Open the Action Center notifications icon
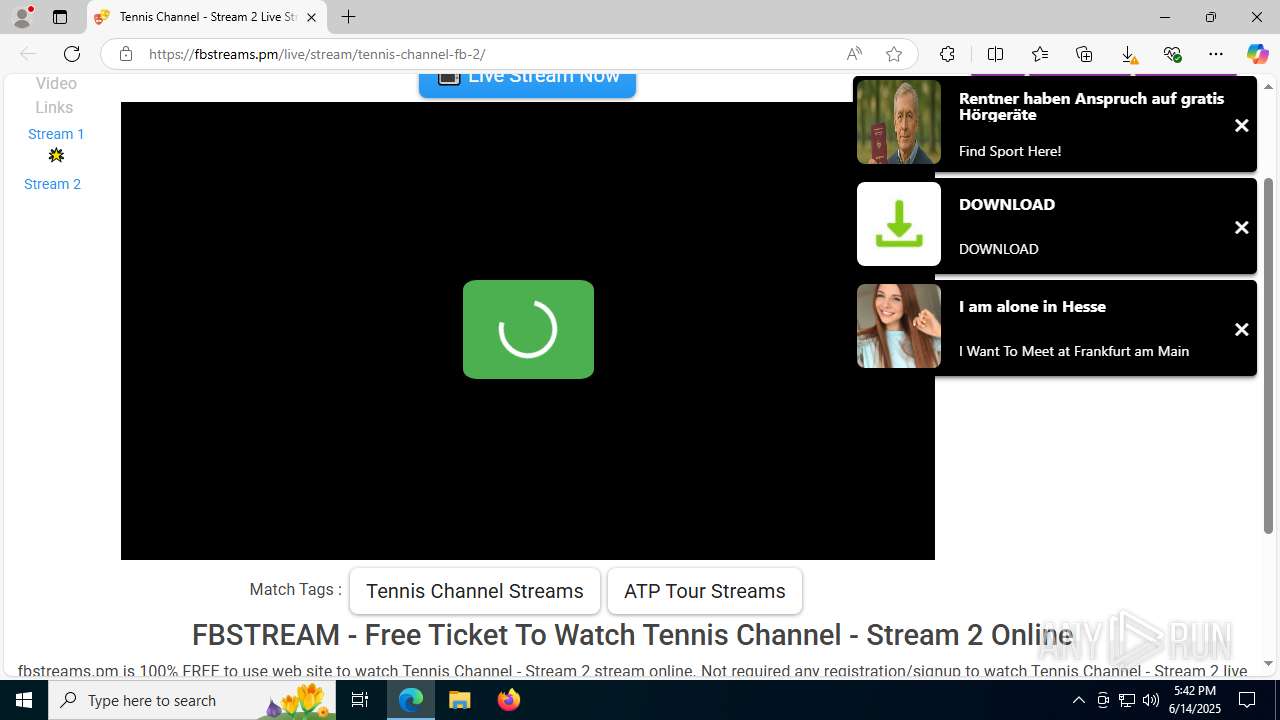1280x720 pixels. [1247, 700]
